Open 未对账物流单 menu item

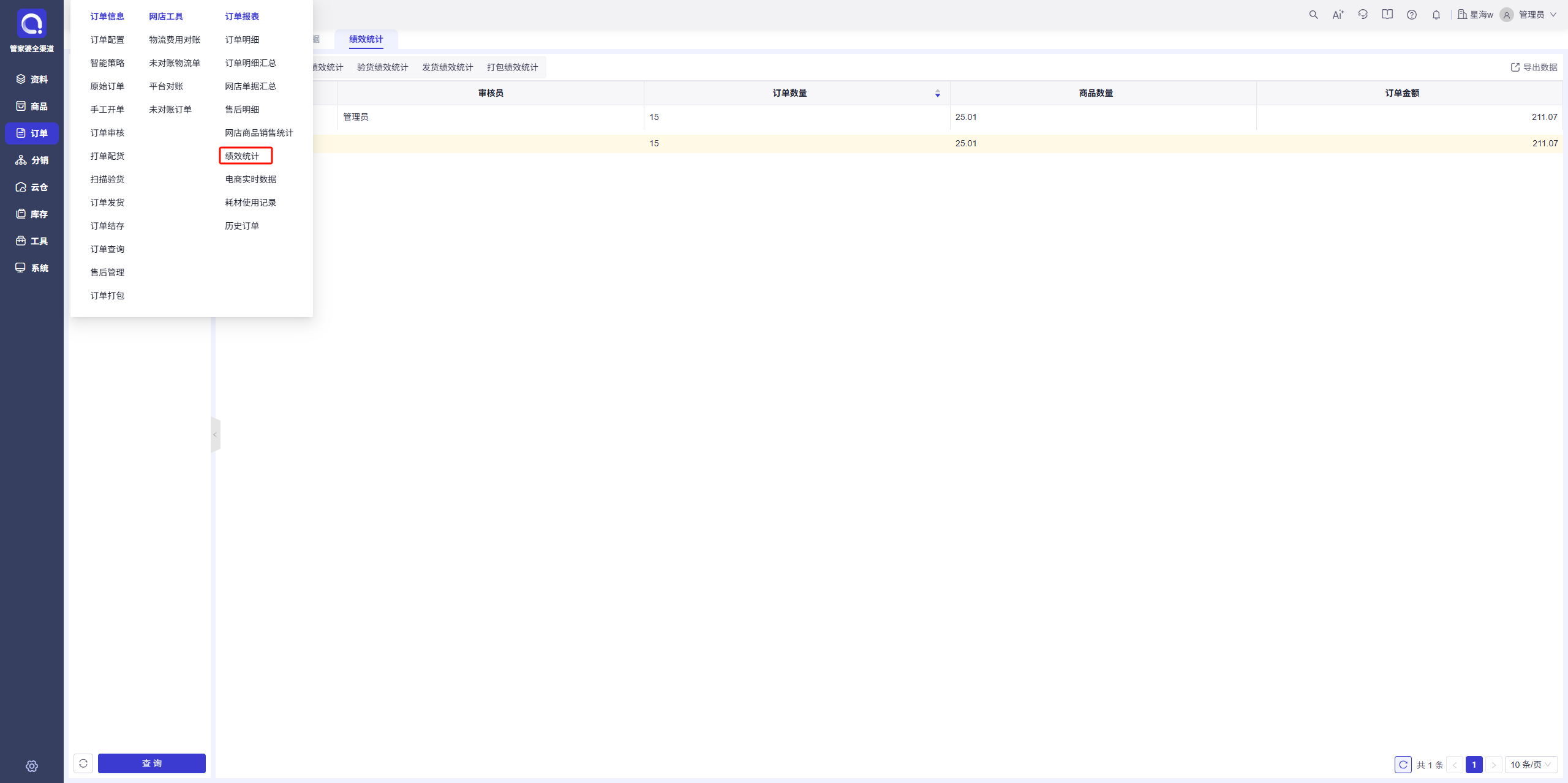[175, 63]
